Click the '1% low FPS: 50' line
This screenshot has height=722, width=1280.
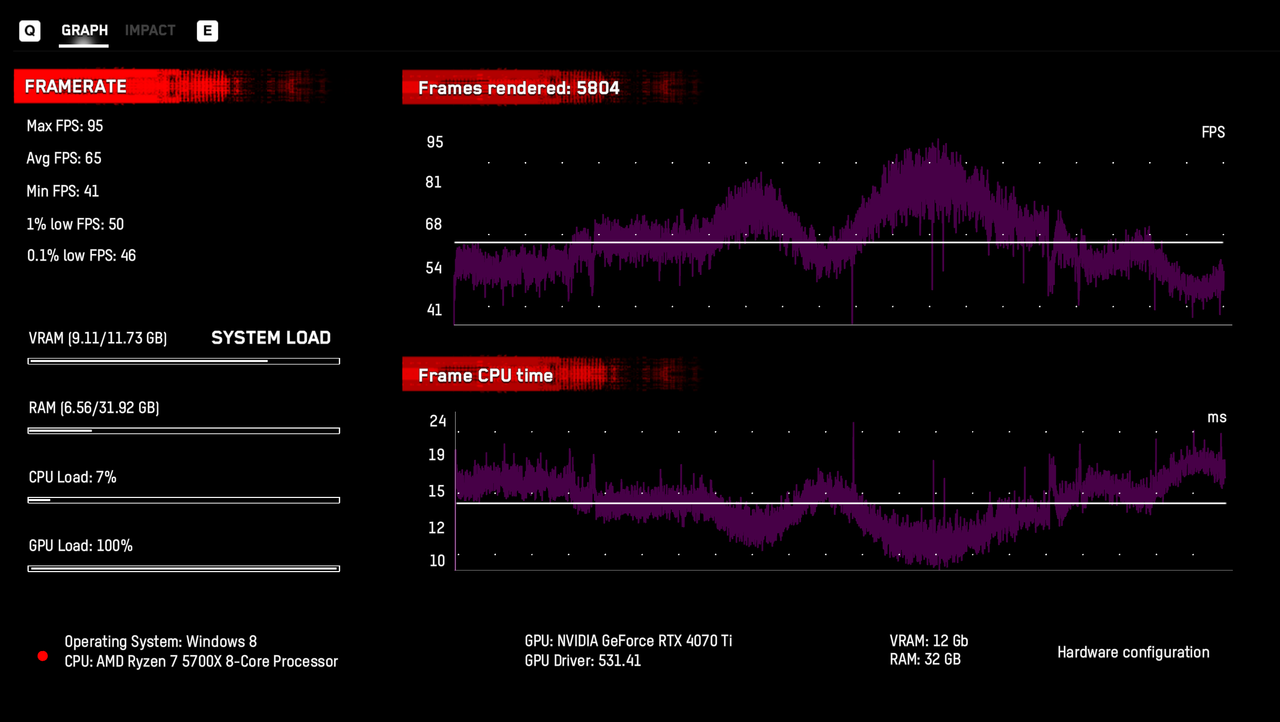76,224
